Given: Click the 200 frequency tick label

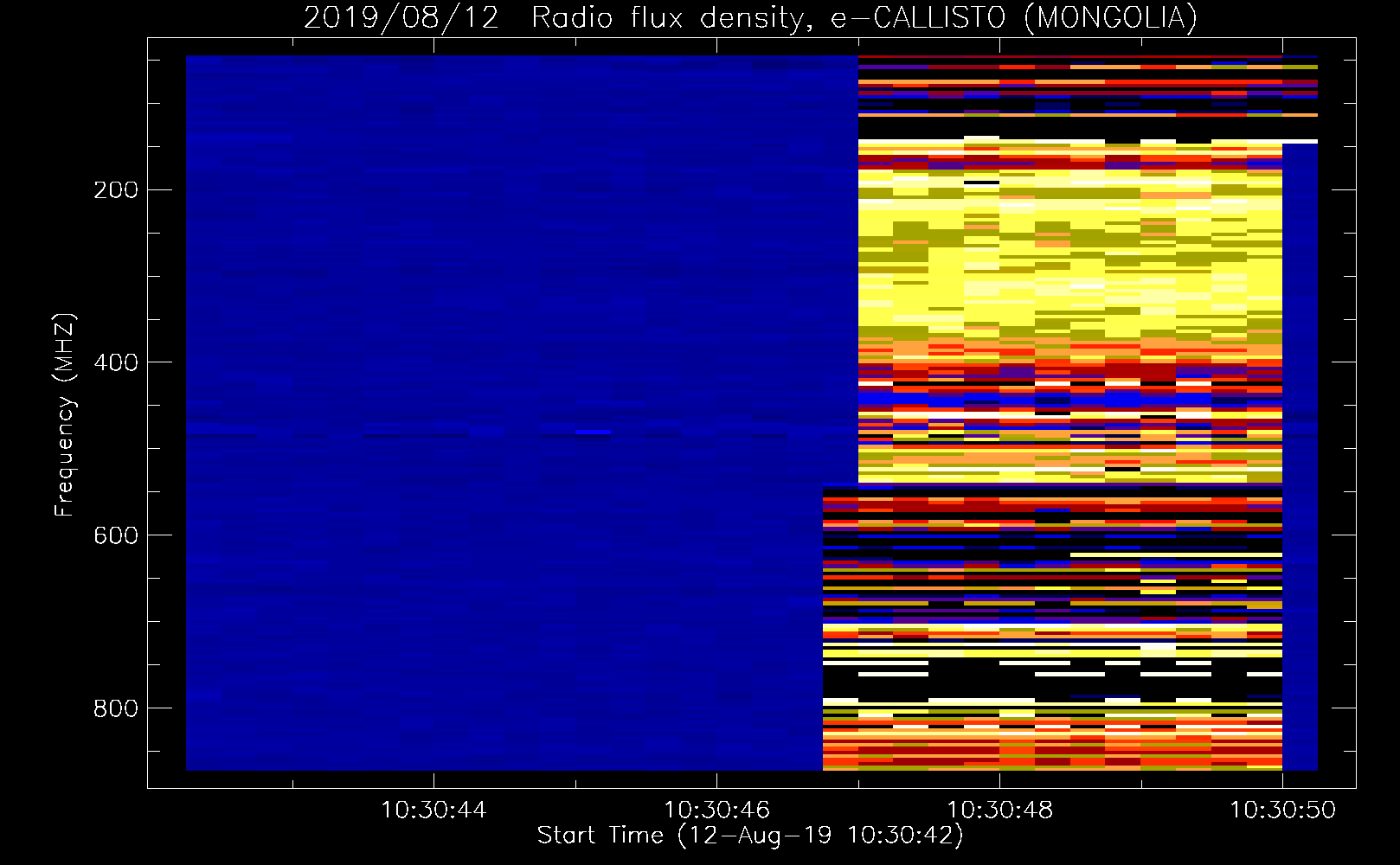Looking at the screenshot, I should coord(116,190).
